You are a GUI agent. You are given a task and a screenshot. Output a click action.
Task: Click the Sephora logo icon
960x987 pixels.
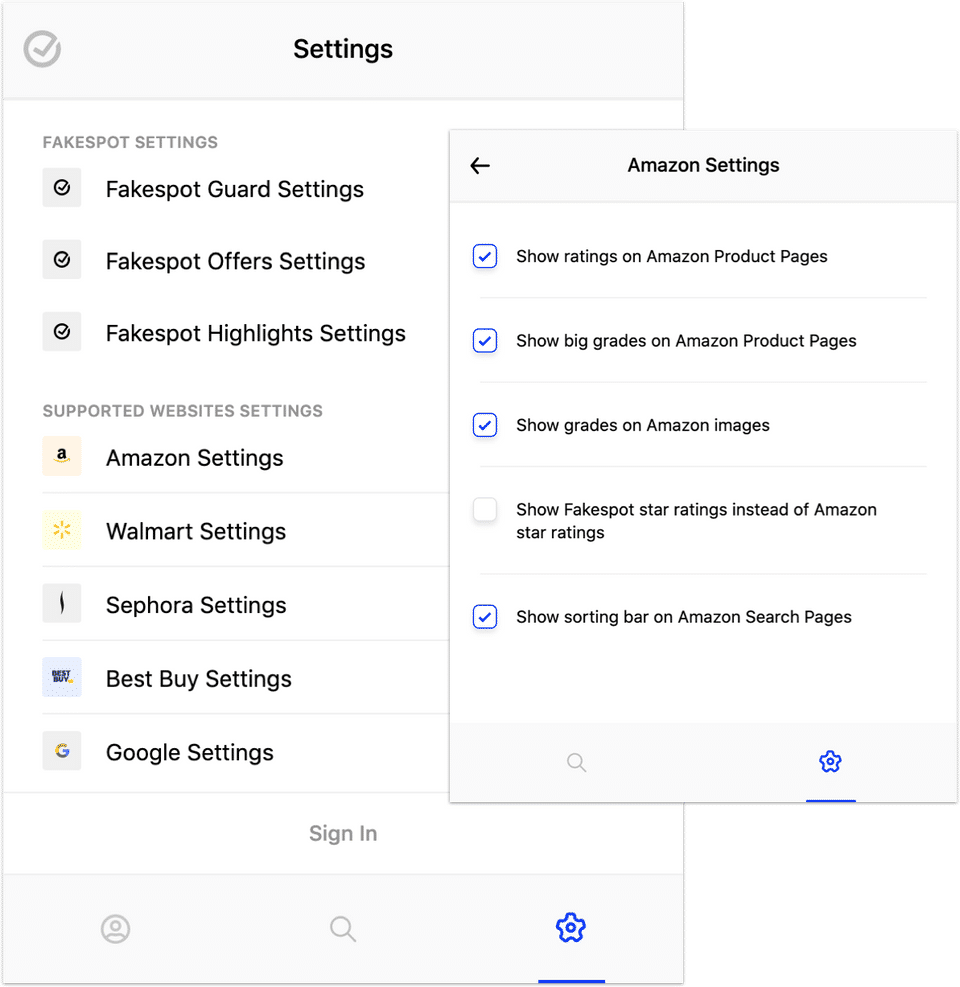tap(62, 603)
